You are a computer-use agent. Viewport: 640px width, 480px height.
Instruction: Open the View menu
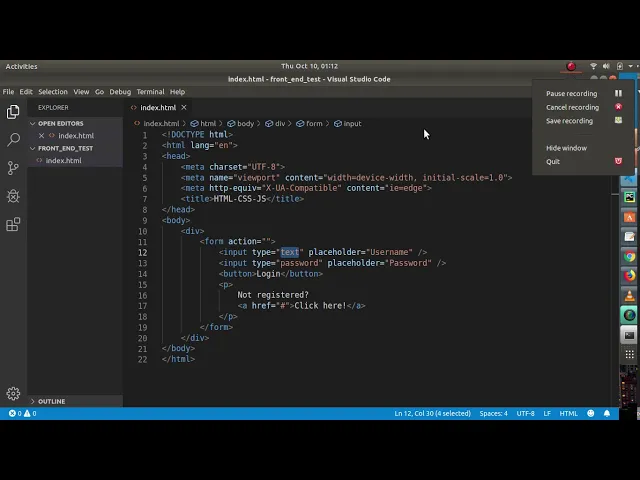81,92
